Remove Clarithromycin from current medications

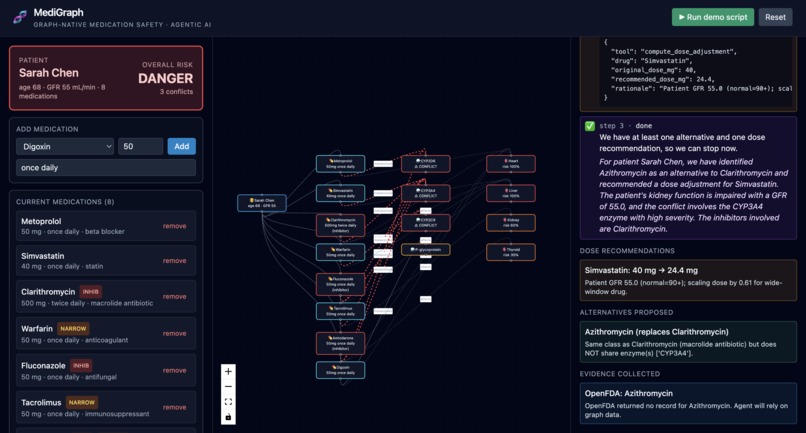[x=175, y=297]
